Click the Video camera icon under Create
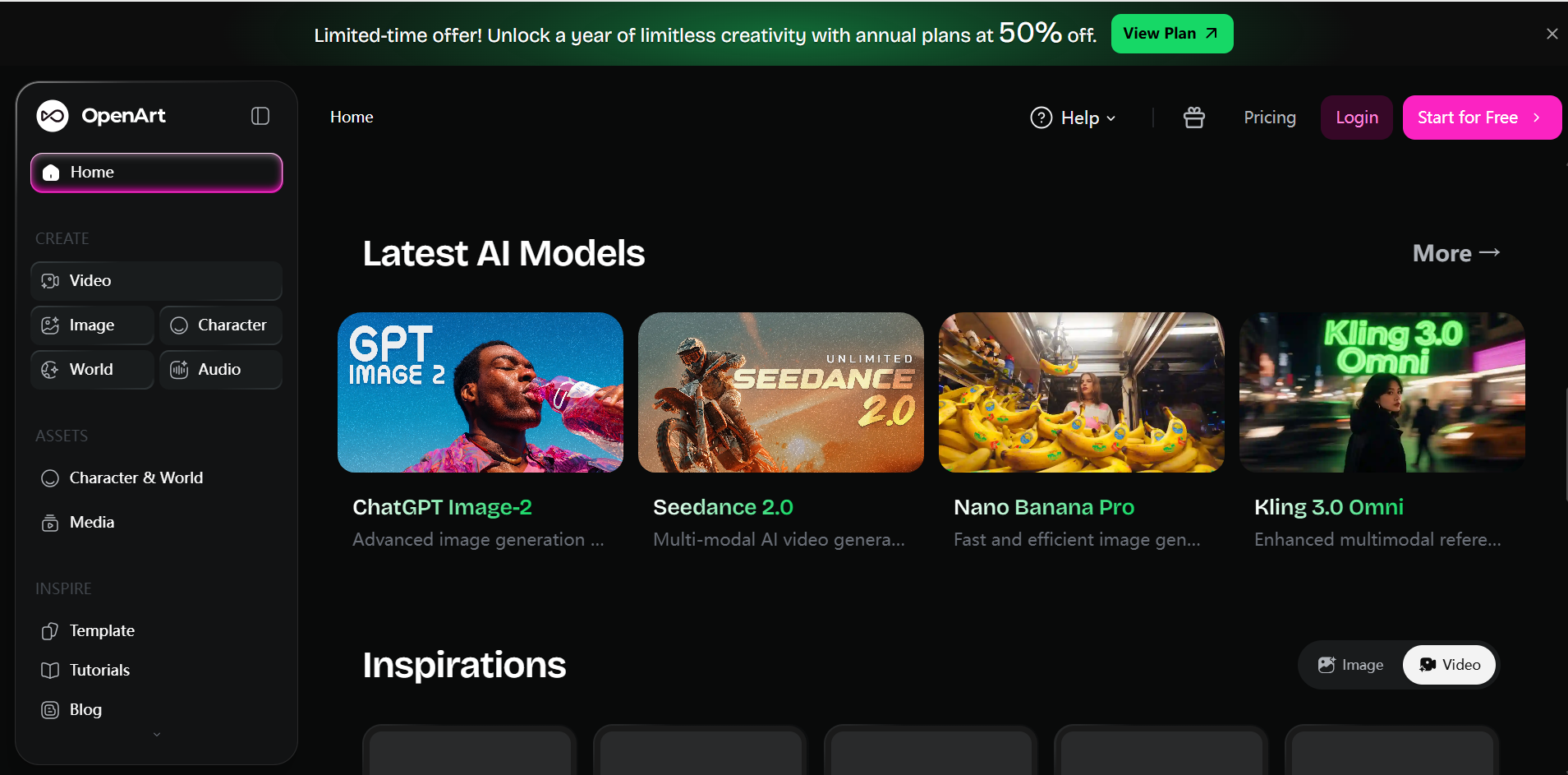Viewport: 1568px width, 775px height. 50,281
